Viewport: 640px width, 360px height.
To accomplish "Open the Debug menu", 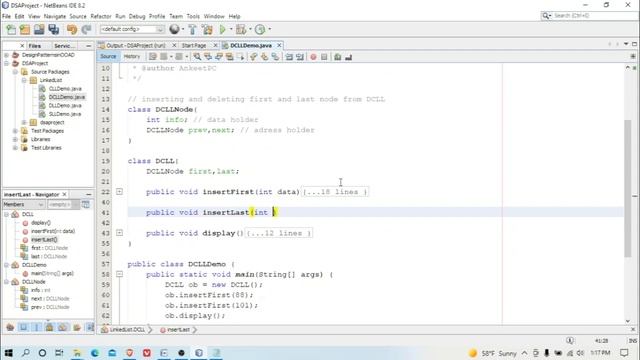I will pos(137,16).
